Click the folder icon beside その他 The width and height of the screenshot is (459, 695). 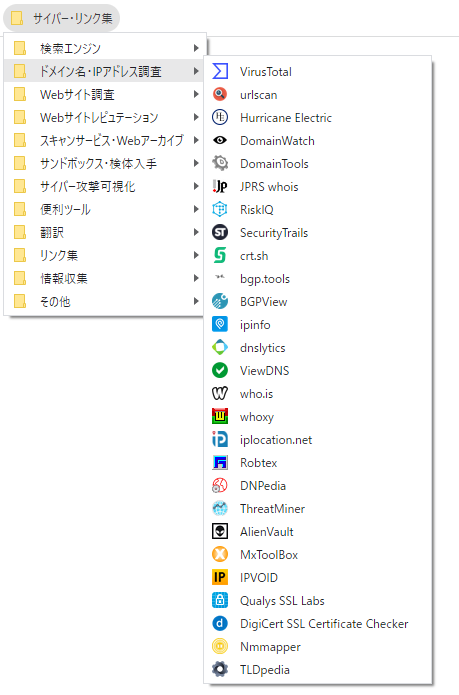[x=19, y=301]
